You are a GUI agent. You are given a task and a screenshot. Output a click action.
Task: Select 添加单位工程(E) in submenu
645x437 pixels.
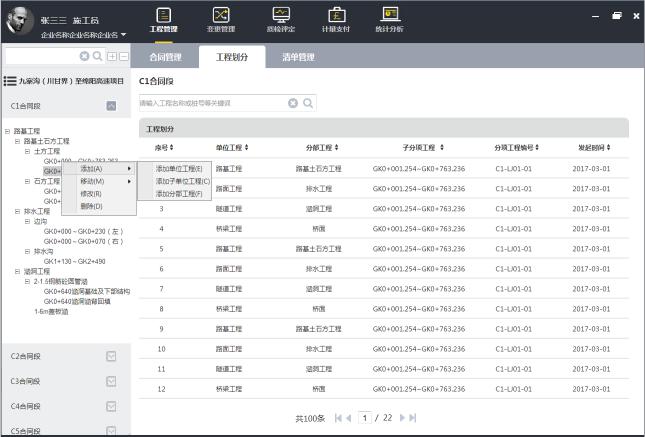179,169
